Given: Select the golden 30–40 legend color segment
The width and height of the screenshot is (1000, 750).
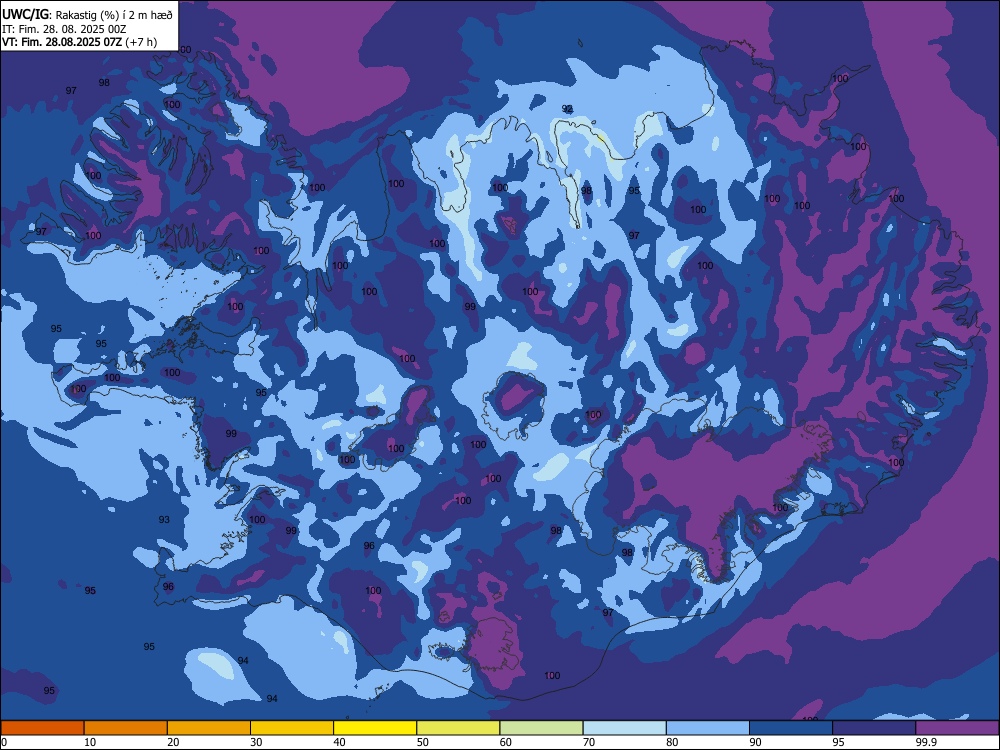Looking at the screenshot, I should point(292,728).
